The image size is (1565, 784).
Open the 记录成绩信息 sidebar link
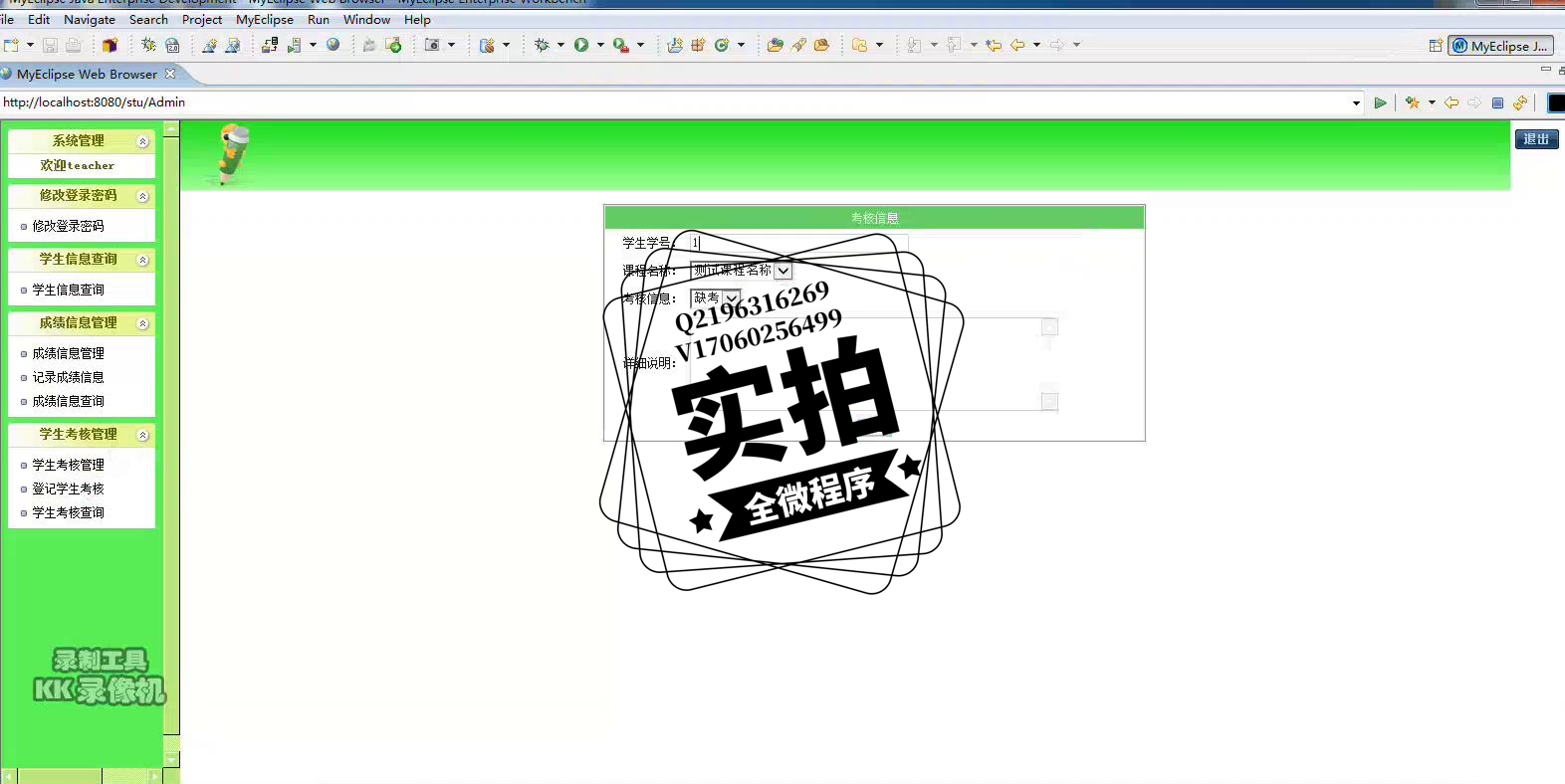pyautogui.click(x=68, y=377)
